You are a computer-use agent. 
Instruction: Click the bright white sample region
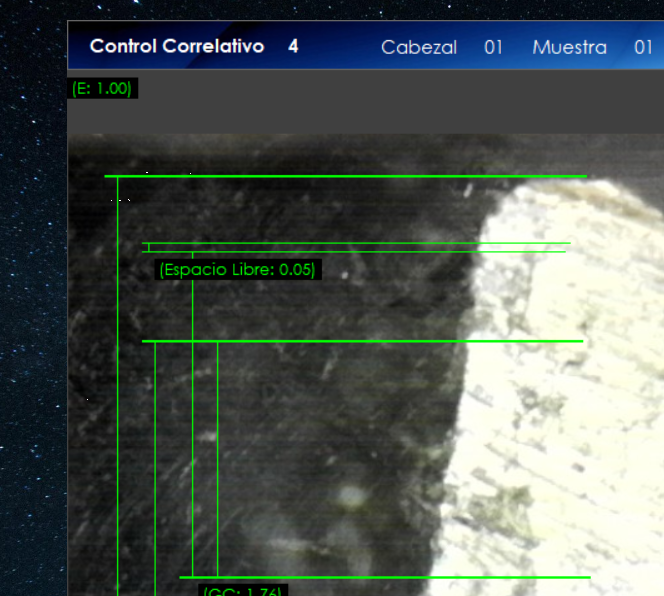click(570, 400)
